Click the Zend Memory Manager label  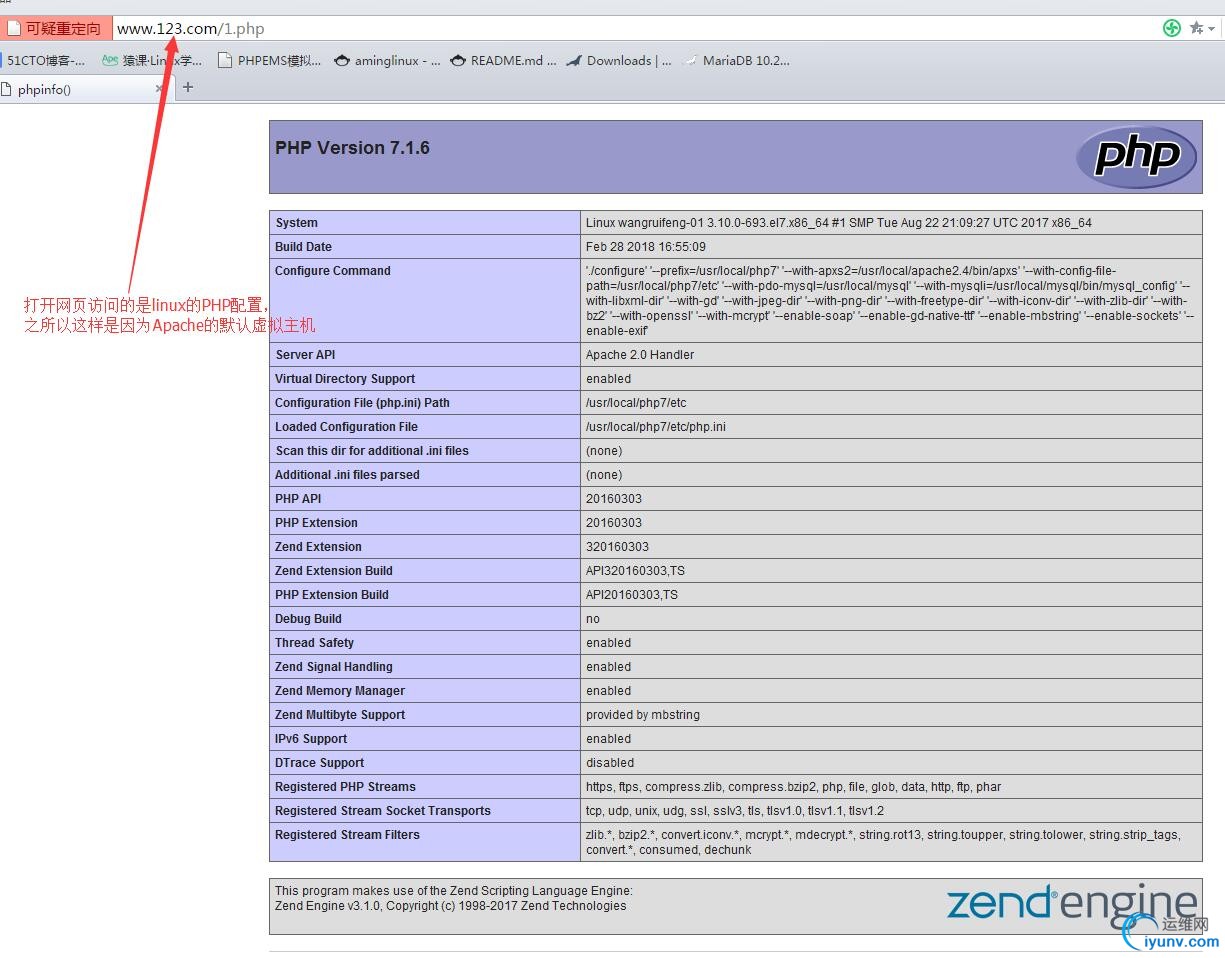pyautogui.click(x=340, y=691)
